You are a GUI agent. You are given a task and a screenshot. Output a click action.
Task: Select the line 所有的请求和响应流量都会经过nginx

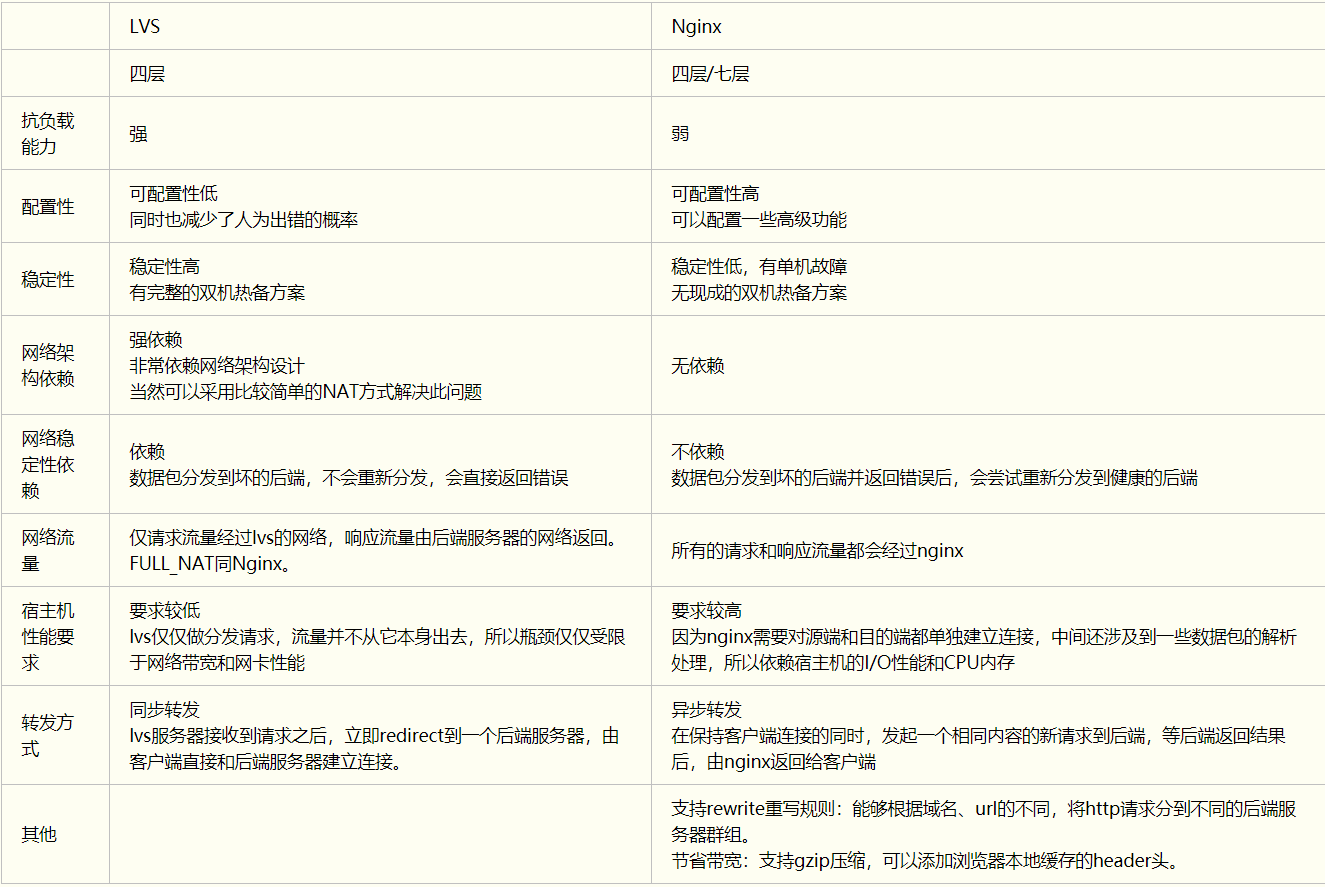[818, 550]
